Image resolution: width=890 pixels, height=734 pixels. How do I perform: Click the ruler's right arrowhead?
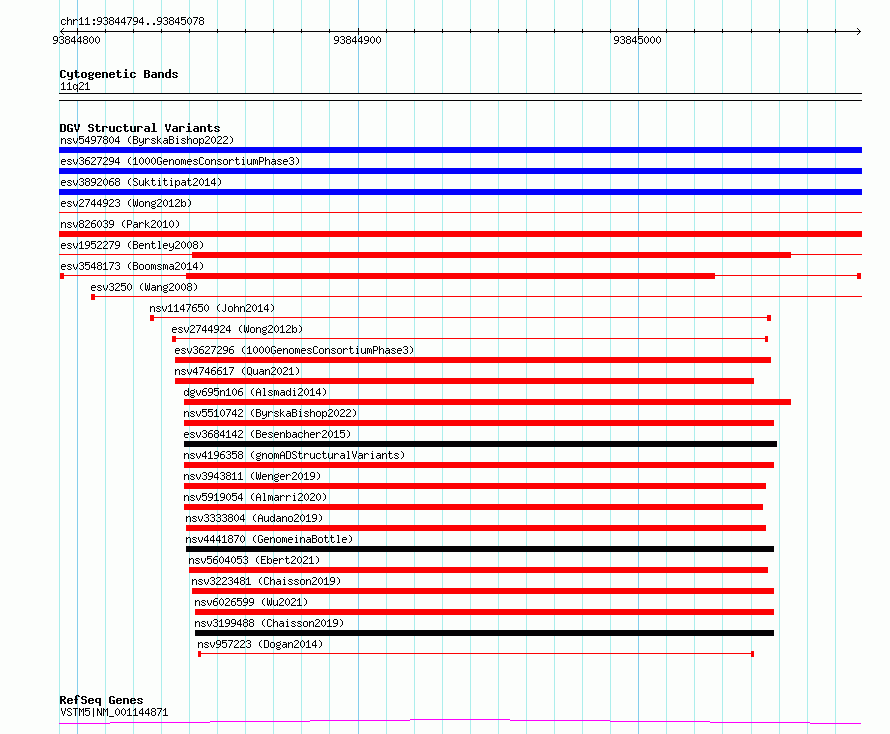(x=859, y=31)
